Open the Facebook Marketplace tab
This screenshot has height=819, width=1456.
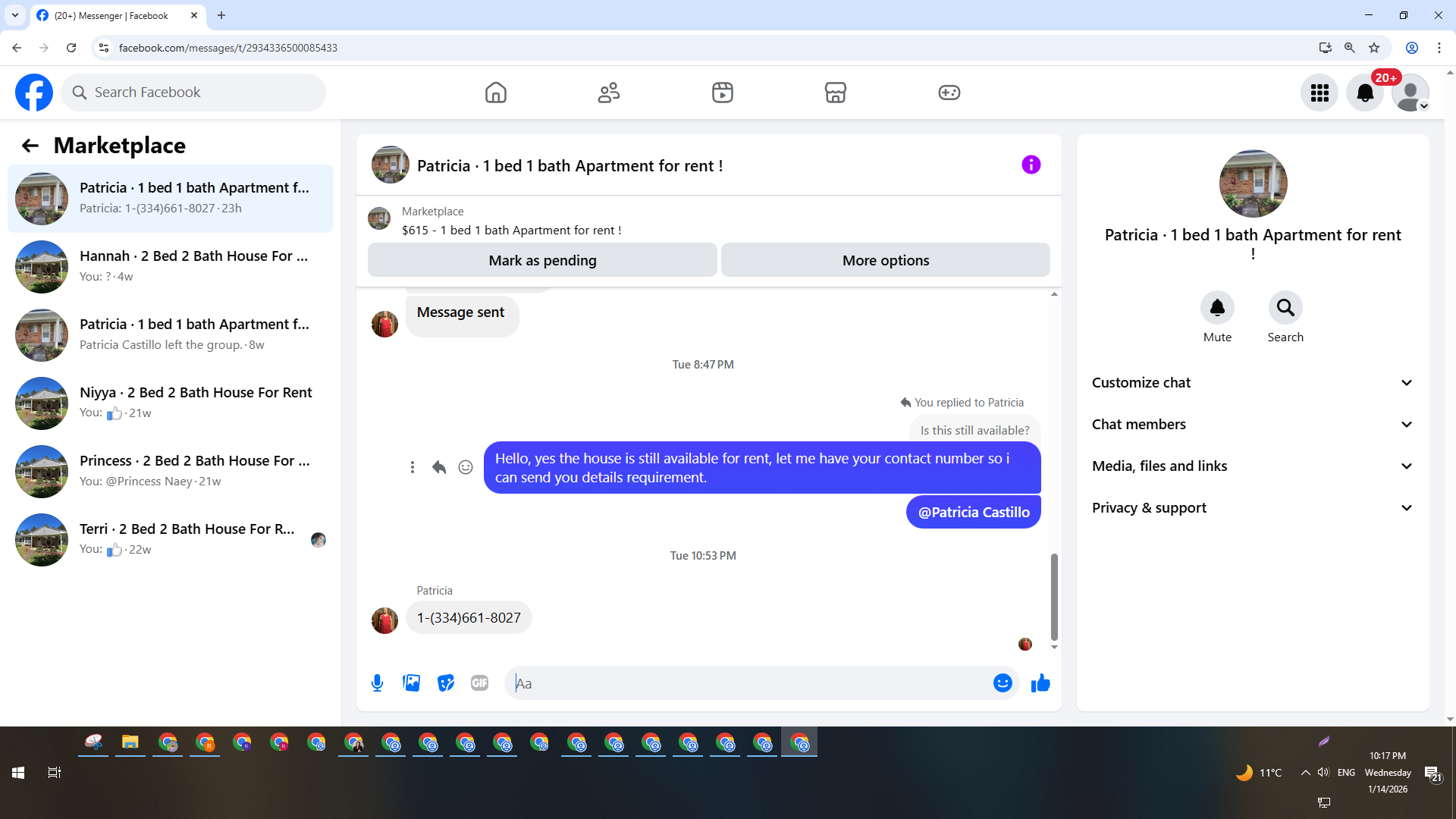click(x=835, y=93)
